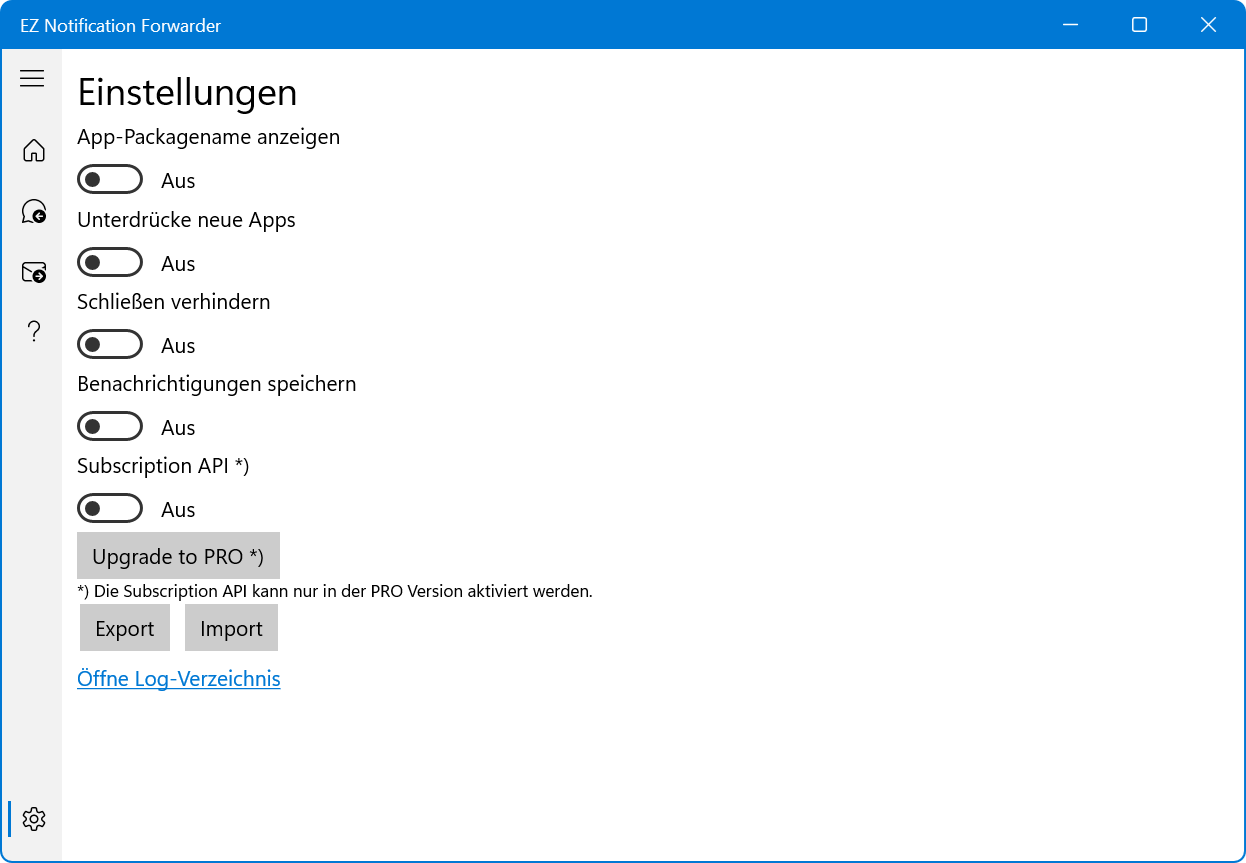Viewport: 1246px width, 863px height.
Task: Open the chat bubble with left arrow icon
Action: [x=34, y=211]
